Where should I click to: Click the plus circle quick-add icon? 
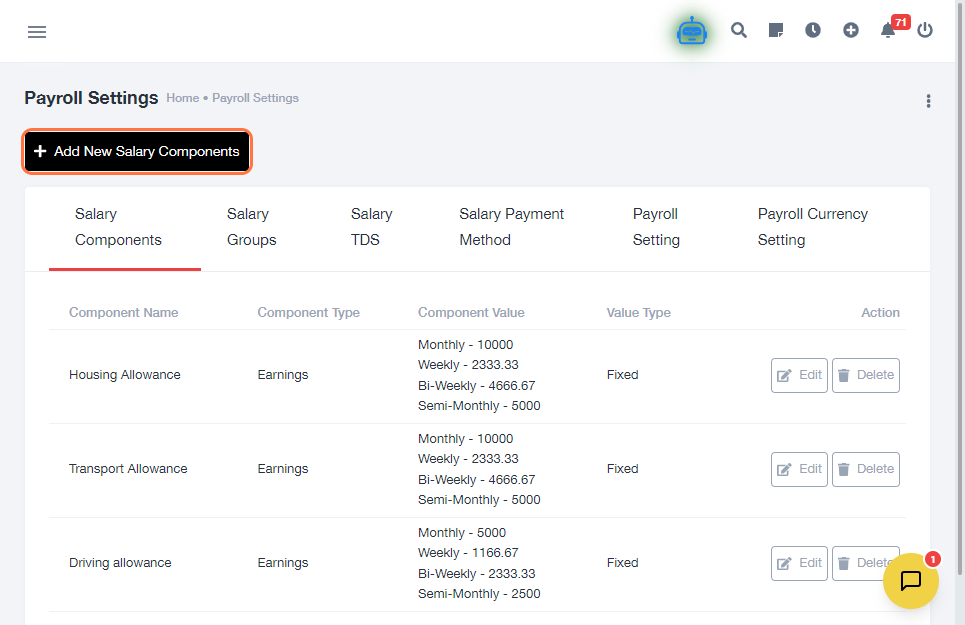(850, 31)
